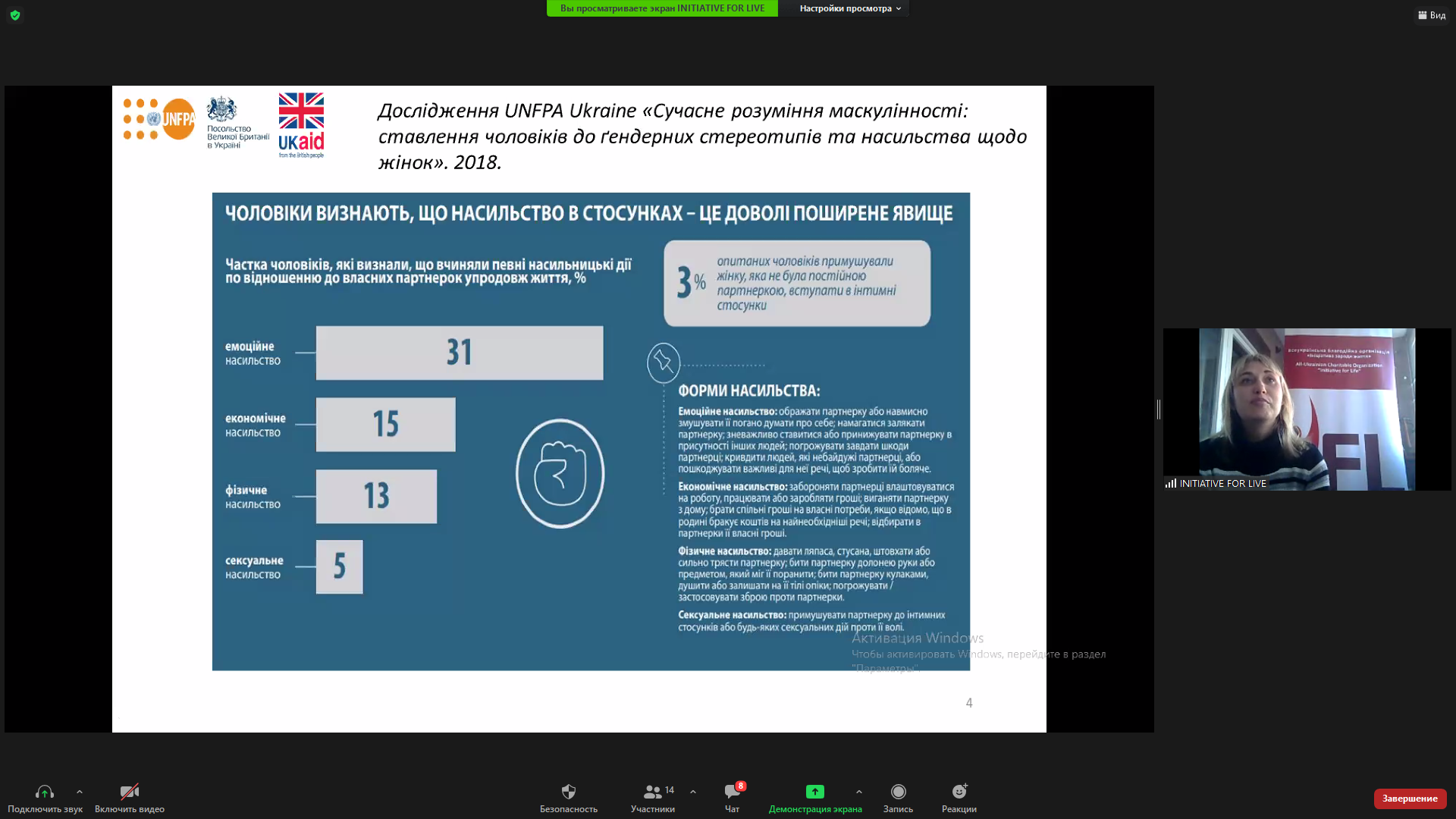The image size is (1456, 819).
Task: Click the INITIATIVE FOR LIVE name label
Action: click(1222, 483)
